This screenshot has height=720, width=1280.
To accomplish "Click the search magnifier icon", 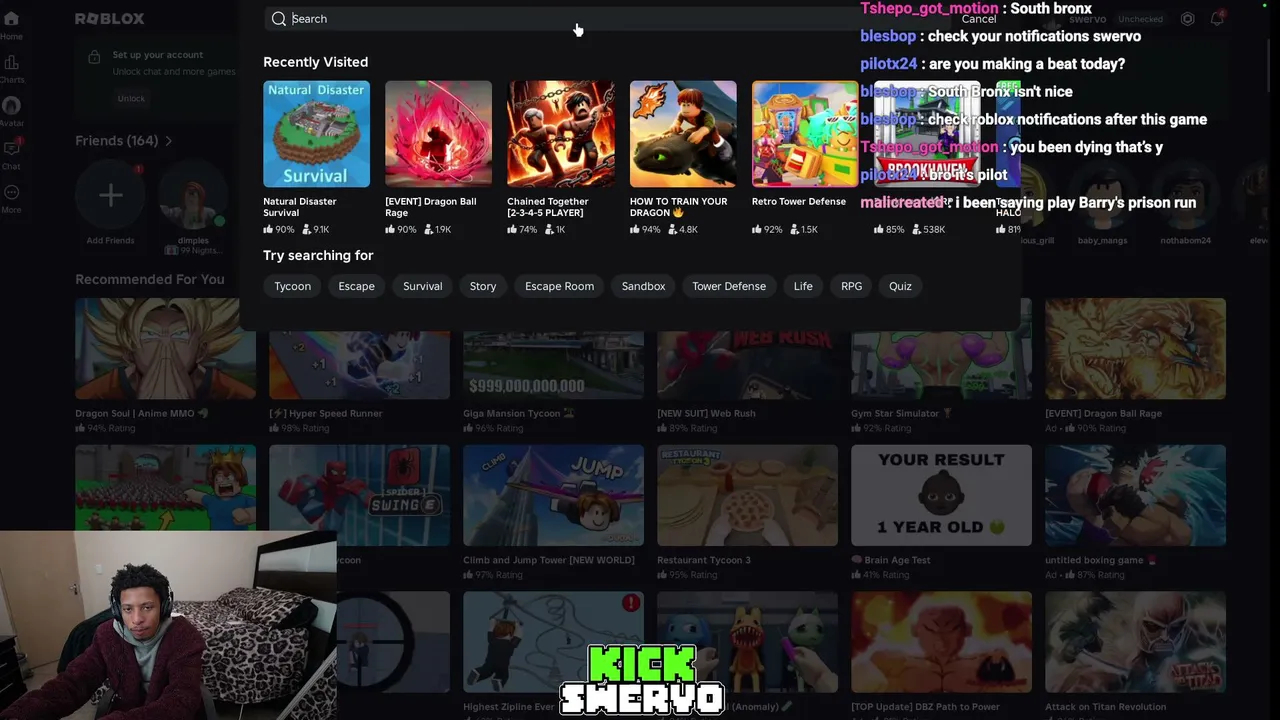I will coord(279,19).
